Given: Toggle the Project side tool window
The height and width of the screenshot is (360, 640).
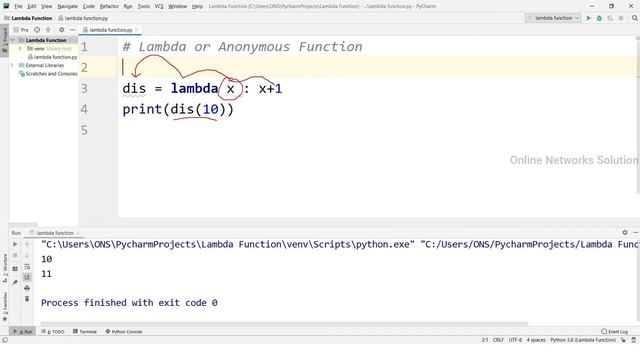Looking at the screenshot, I should click(4, 39).
